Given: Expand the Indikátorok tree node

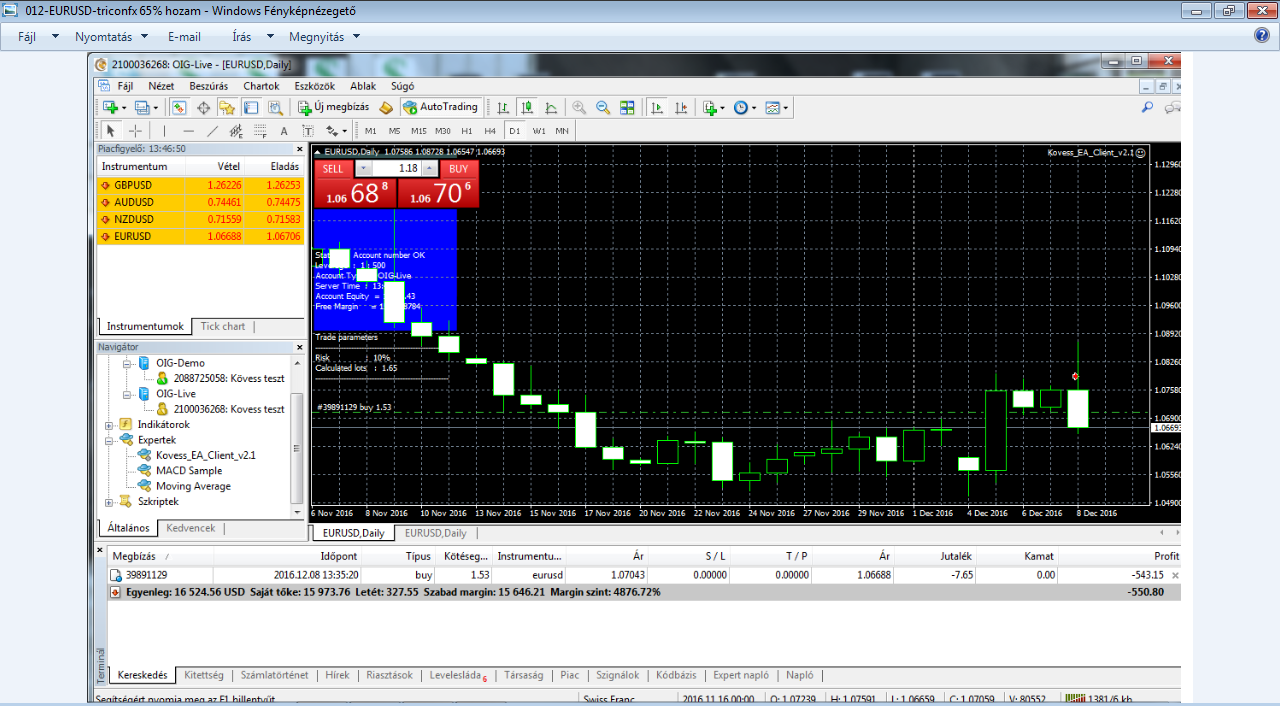Looking at the screenshot, I should click(109, 424).
